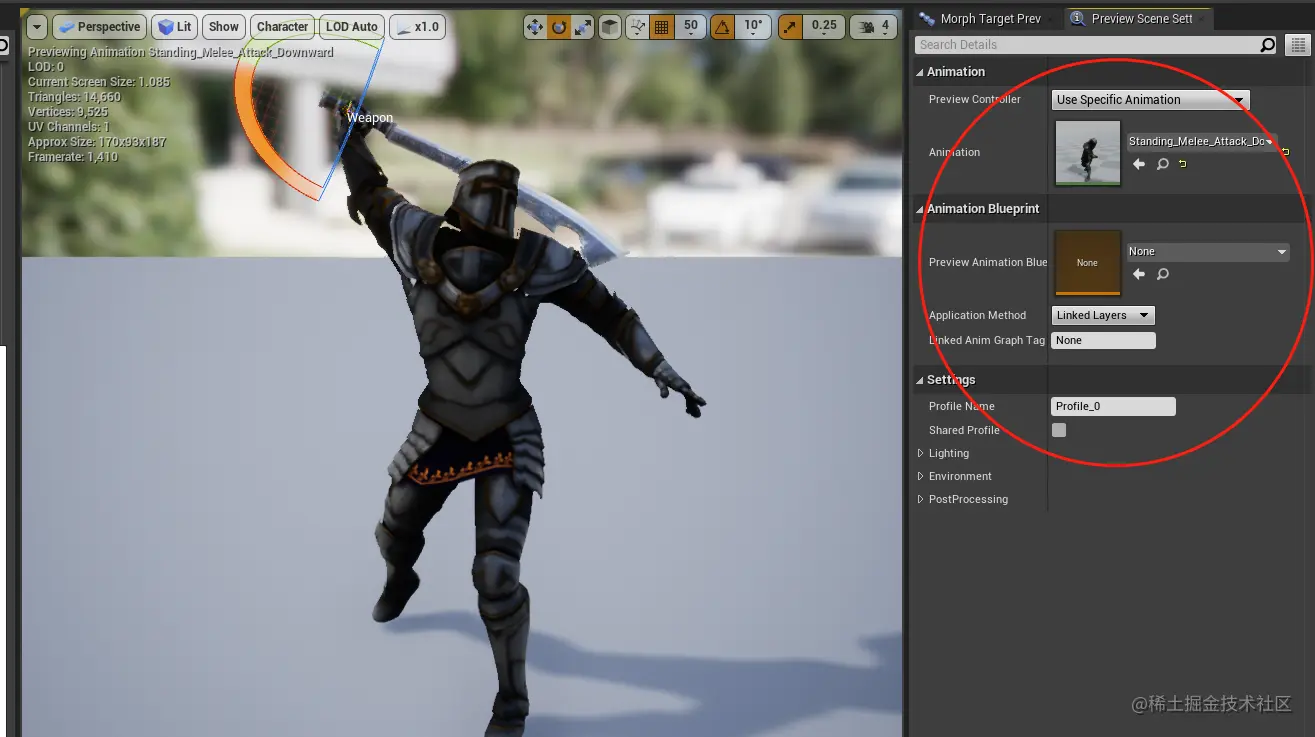Viewport: 1315px width, 737px height.
Task: Open the Preview Animation Blueprint None dropdown
Action: coord(1208,252)
